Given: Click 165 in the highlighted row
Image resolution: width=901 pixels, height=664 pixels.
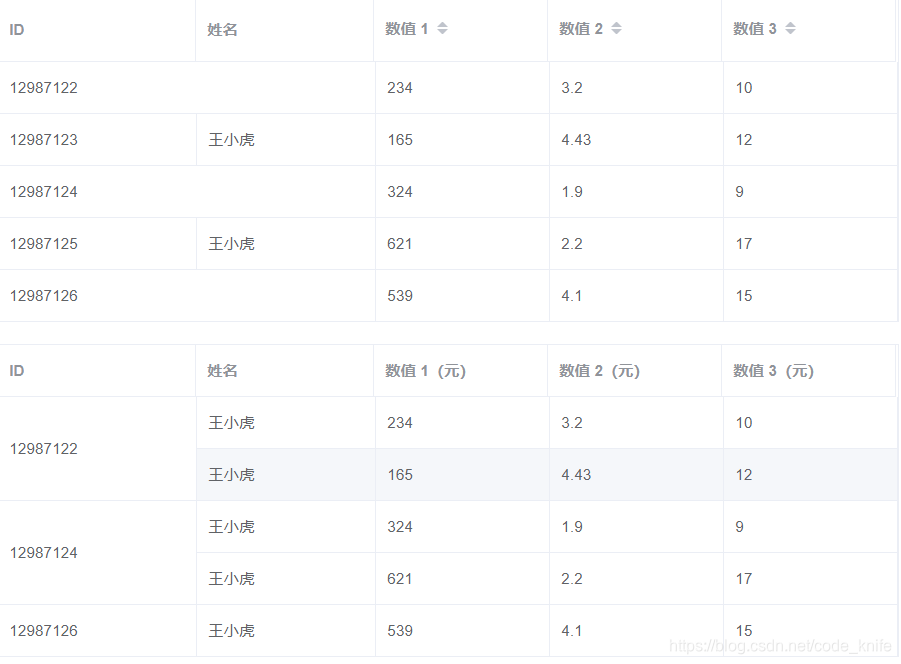Looking at the screenshot, I should (x=400, y=474).
